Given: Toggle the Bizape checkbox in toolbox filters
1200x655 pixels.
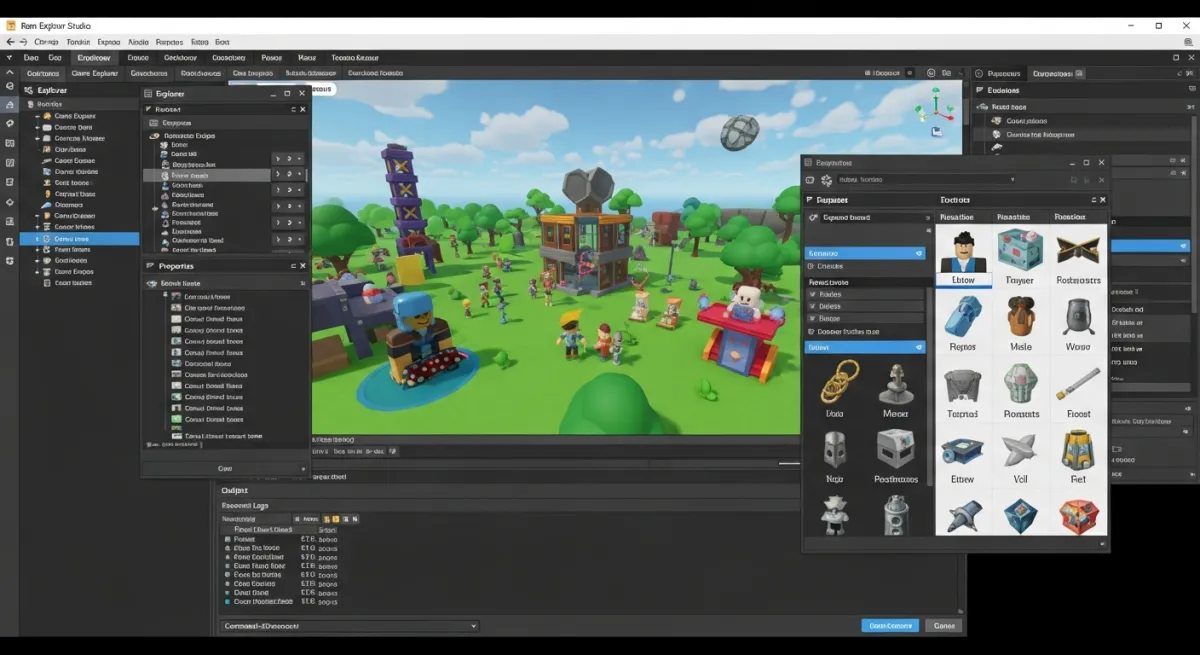Looking at the screenshot, I should [812, 318].
